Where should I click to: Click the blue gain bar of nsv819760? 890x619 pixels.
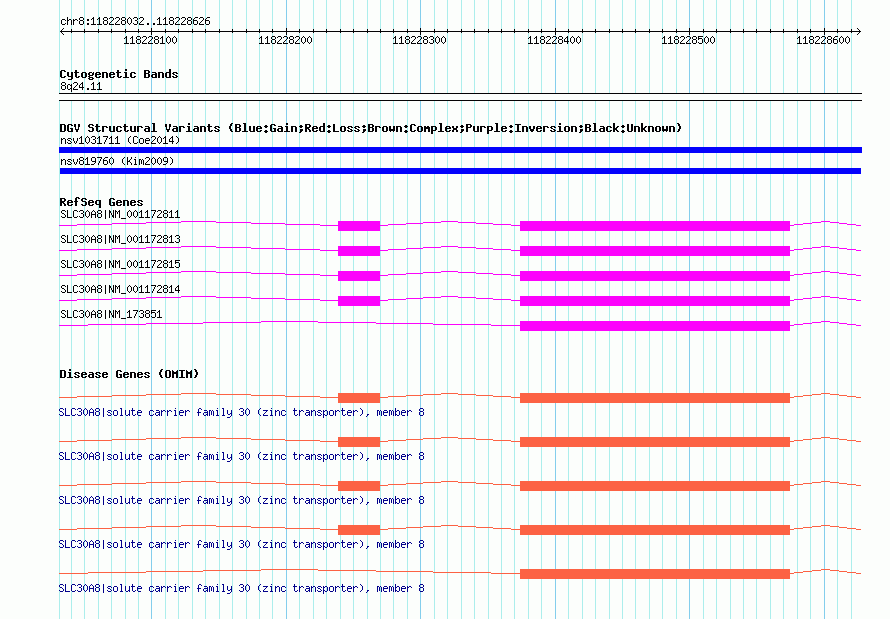click(x=460, y=171)
